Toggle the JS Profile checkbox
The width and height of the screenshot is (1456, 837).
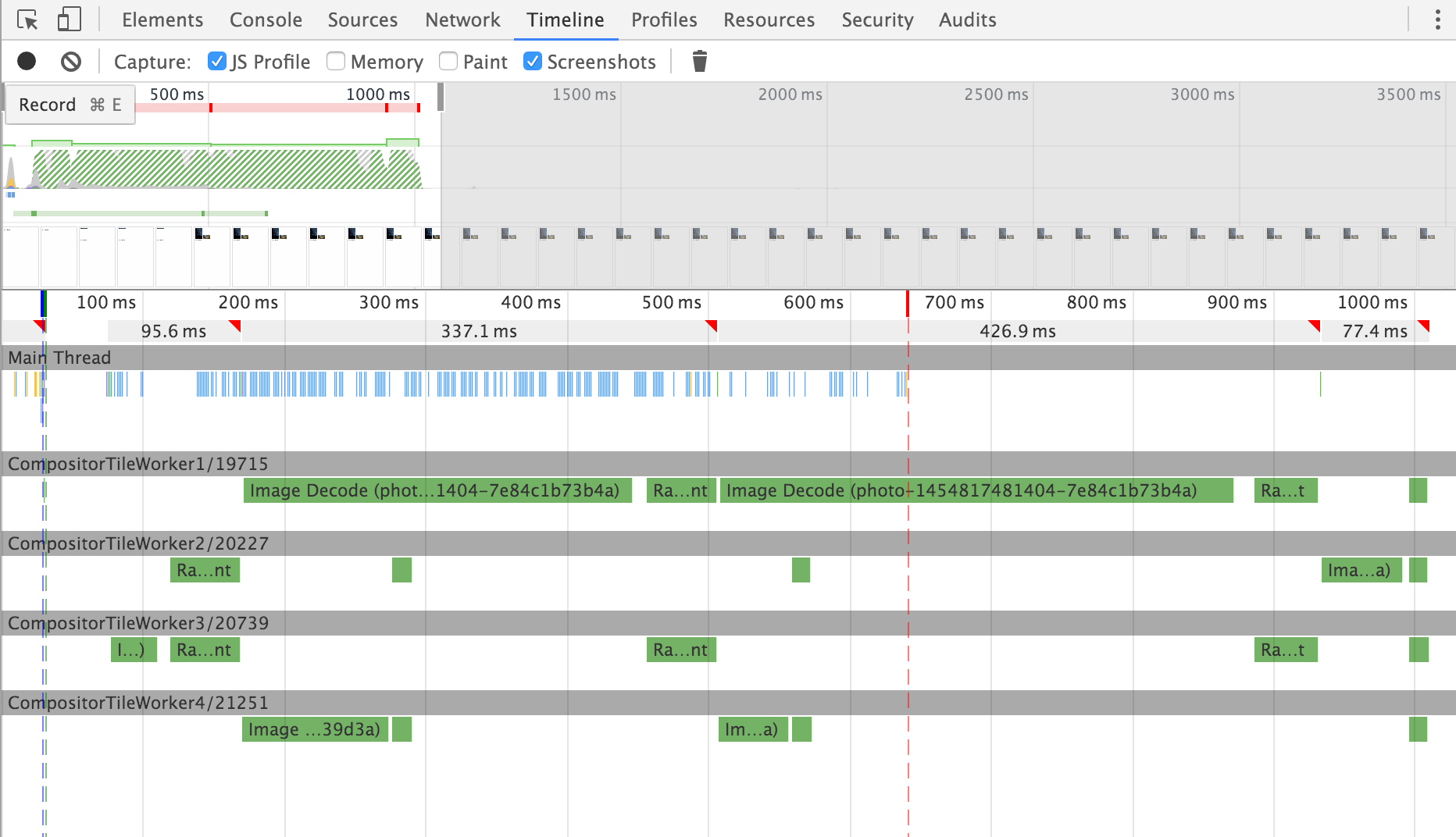(217, 61)
